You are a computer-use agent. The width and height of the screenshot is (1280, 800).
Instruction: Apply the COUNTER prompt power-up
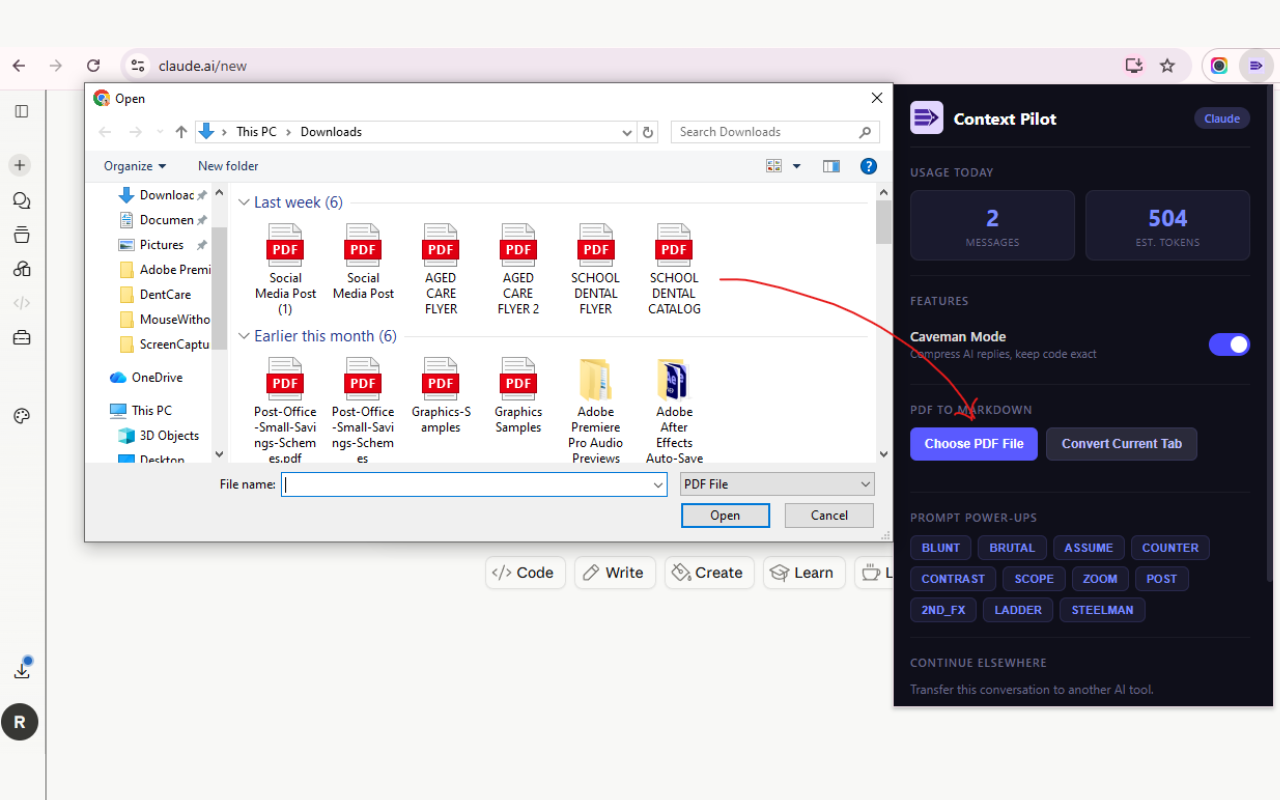1170,548
